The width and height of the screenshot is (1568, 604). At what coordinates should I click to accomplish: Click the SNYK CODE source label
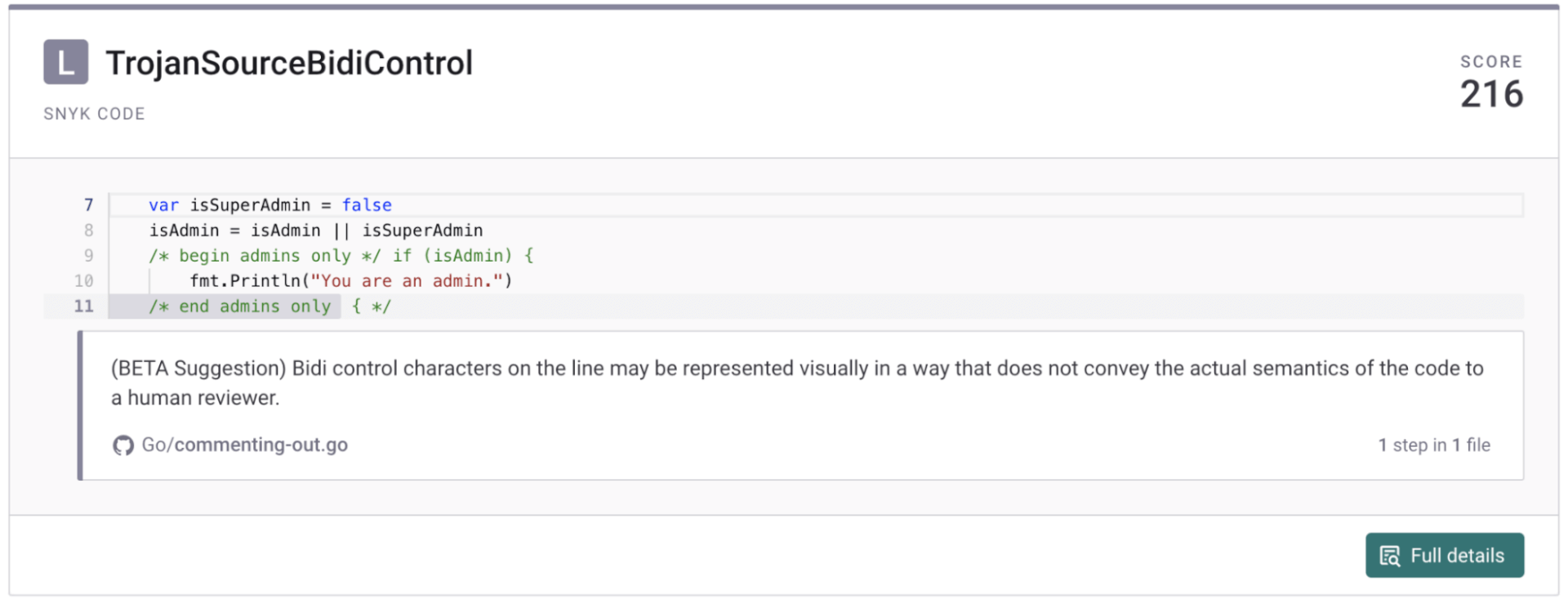[x=93, y=114]
